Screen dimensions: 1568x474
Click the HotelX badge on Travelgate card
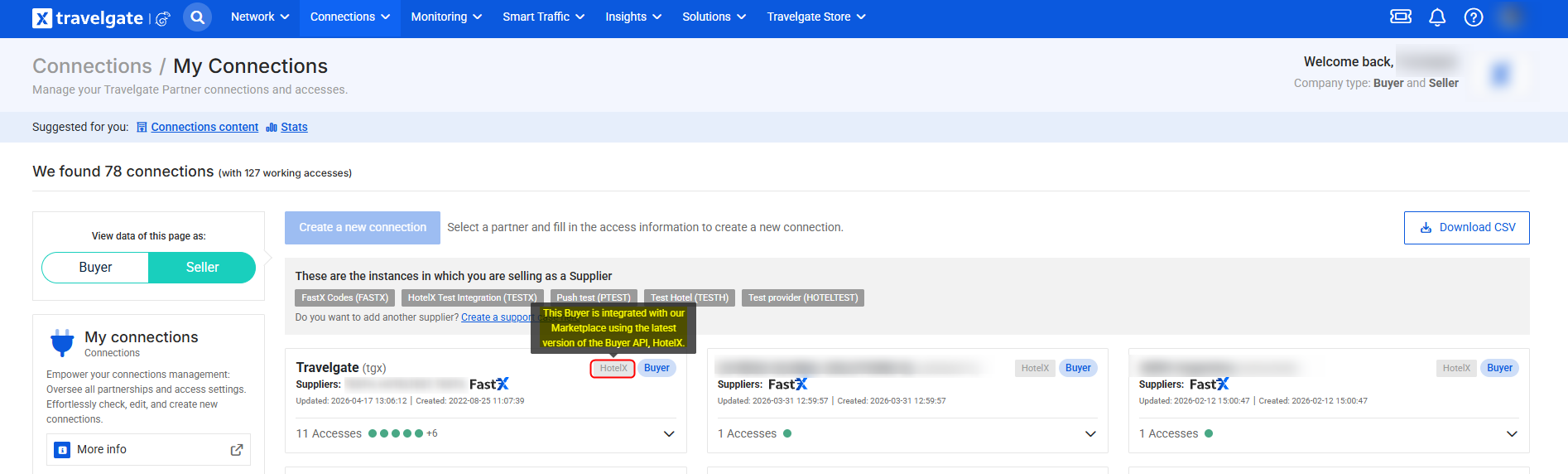pos(613,369)
